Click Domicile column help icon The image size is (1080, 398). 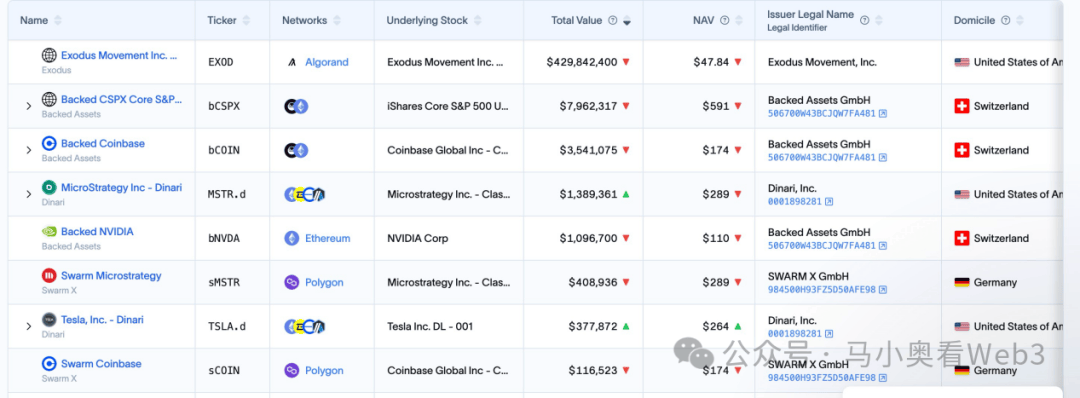coord(1006,21)
